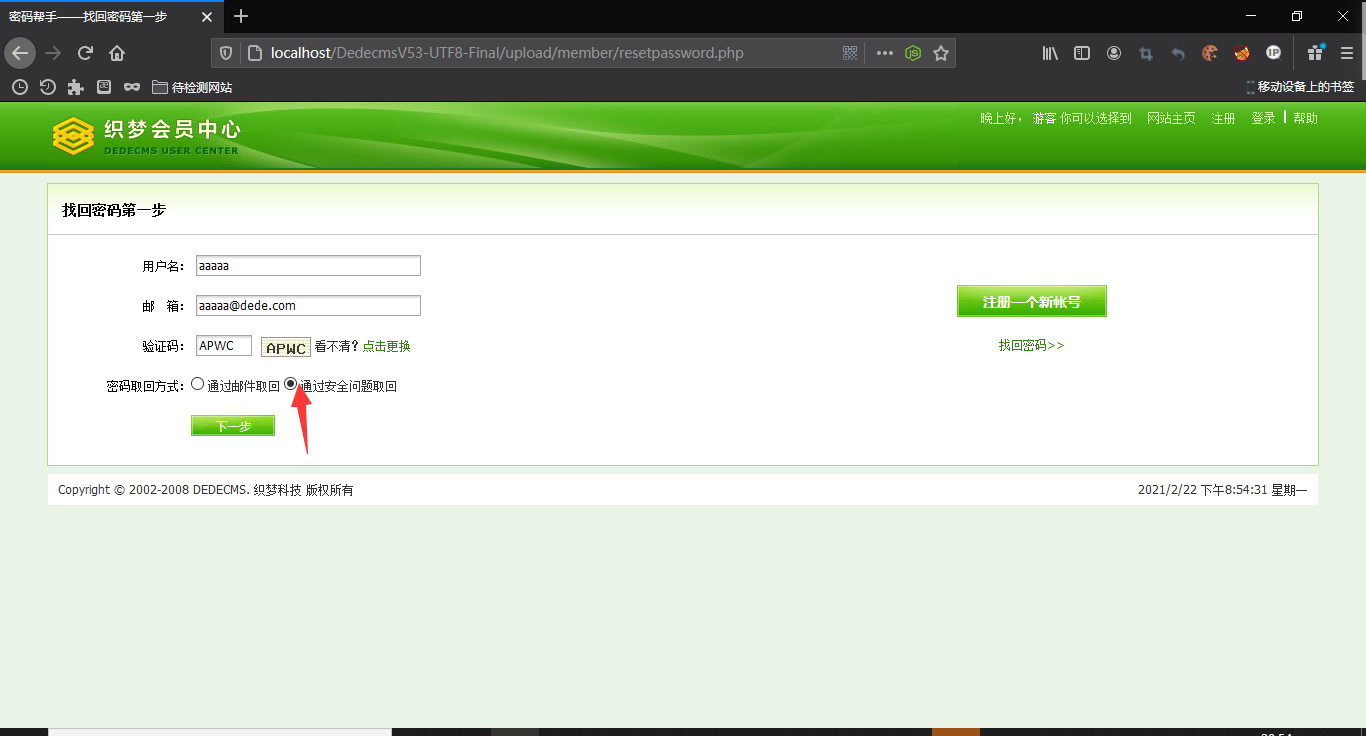Open the what's new gift icon
This screenshot has height=736, width=1366.
coord(1316,52)
